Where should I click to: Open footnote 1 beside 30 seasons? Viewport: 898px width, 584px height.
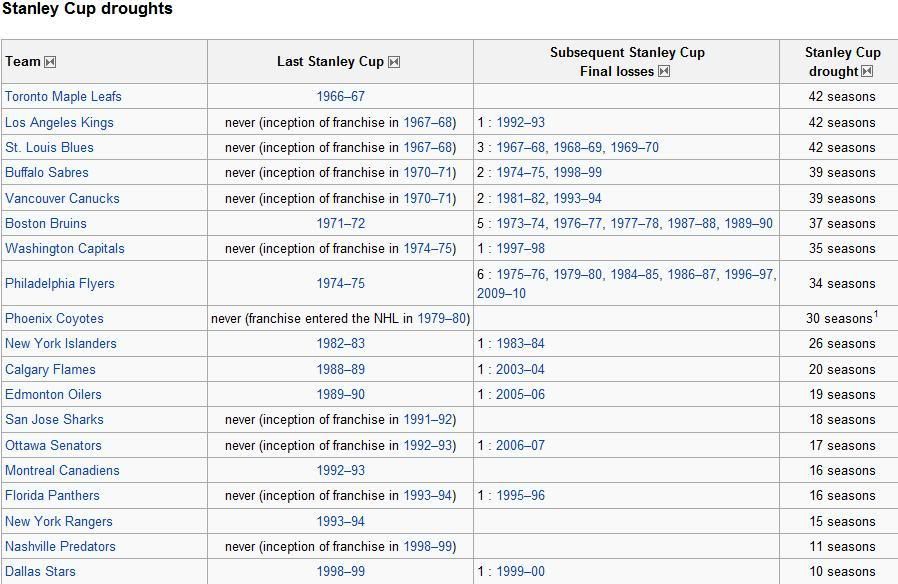tap(876, 314)
